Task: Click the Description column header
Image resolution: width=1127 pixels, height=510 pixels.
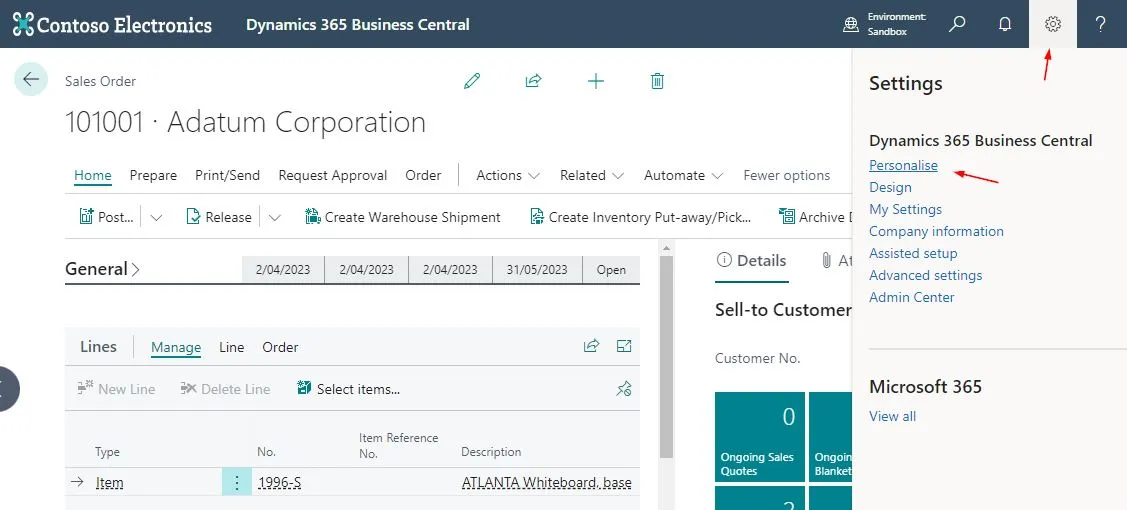Action: pyautogui.click(x=491, y=452)
